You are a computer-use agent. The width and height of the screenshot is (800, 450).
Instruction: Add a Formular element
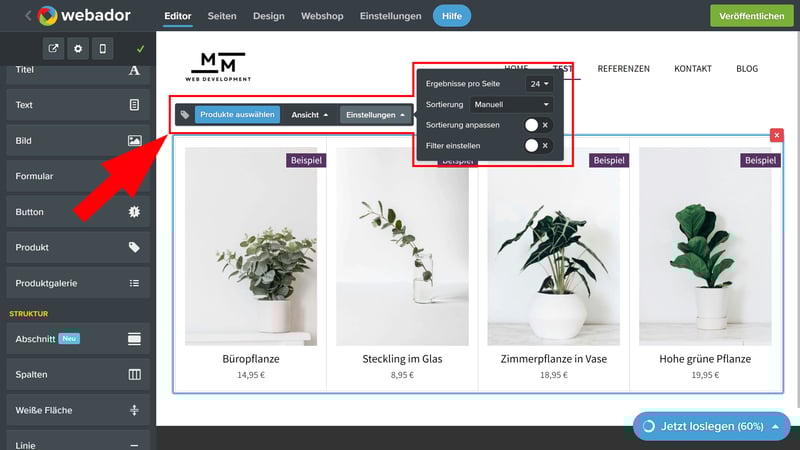(x=78, y=176)
